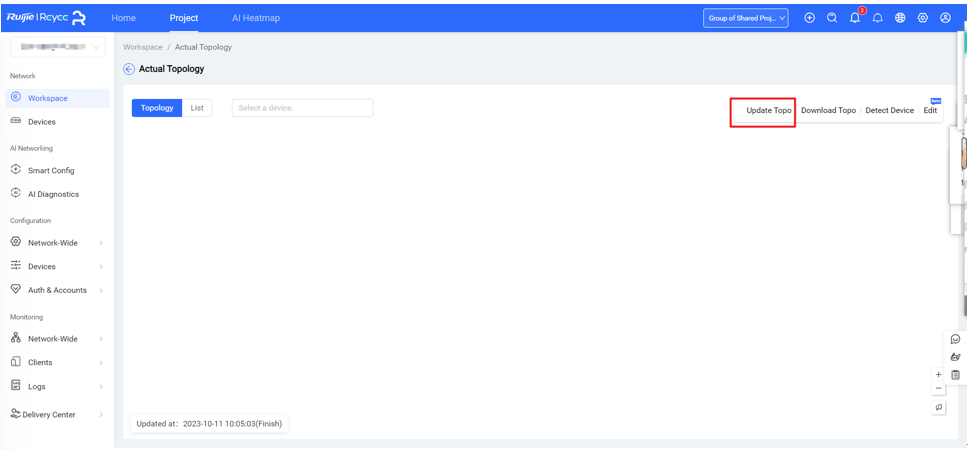Open the settings gear icon in header
The image size is (968, 450).
point(923,18)
